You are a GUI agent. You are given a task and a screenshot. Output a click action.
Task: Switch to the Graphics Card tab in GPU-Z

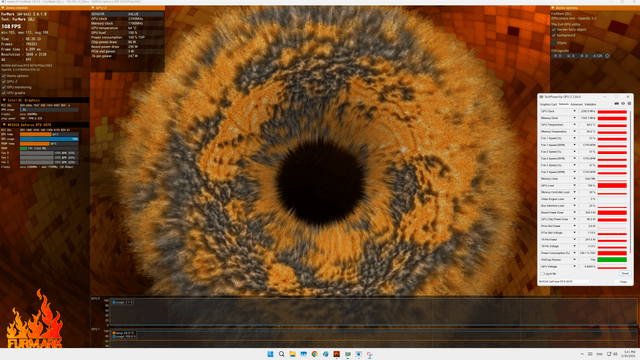(548, 104)
